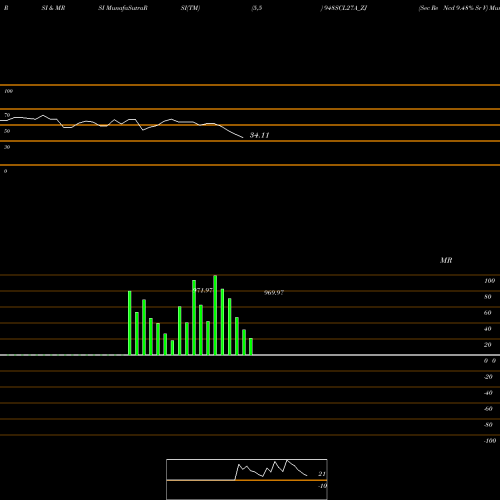Click the RSI axis label 30
500x500 pixels.
point(7,147)
